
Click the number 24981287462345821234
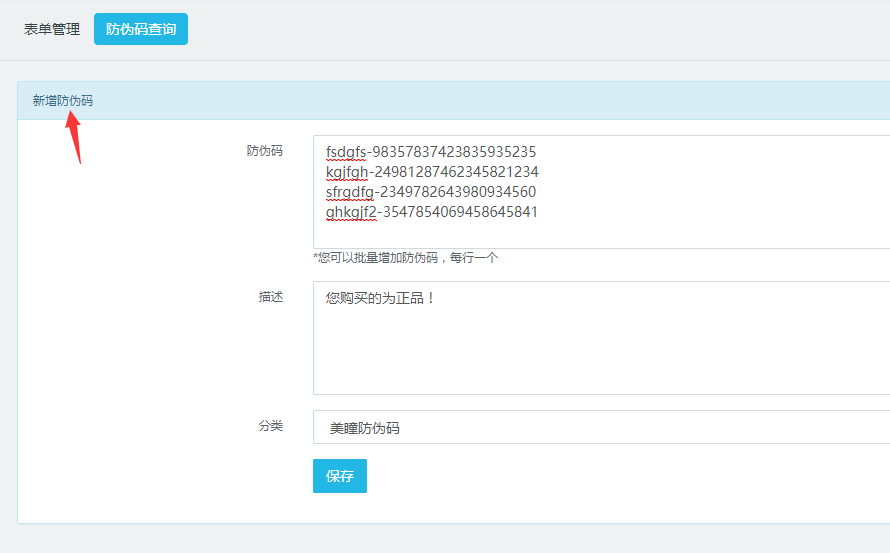coord(456,172)
